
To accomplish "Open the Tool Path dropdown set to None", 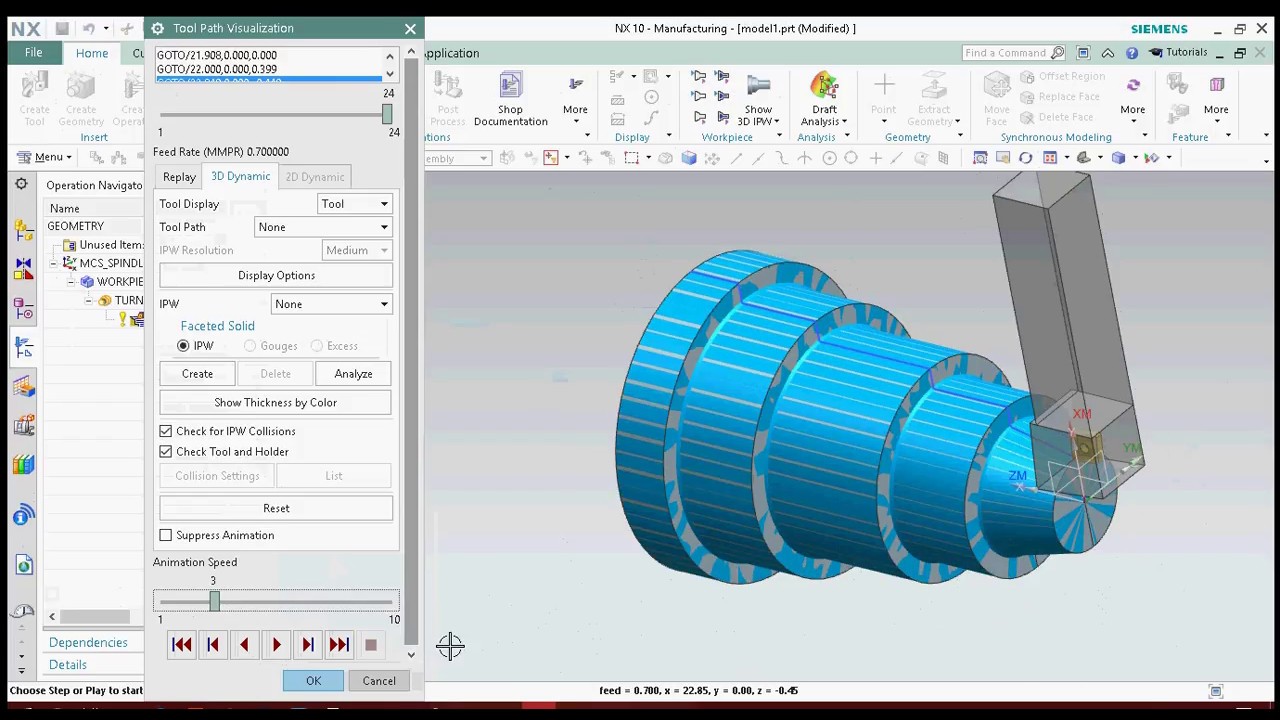I will (323, 227).
